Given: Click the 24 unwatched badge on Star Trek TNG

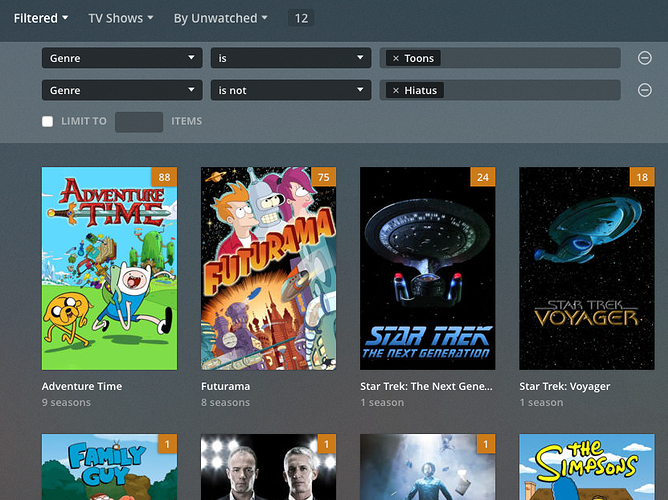Looking at the screenshot, I should 483,177.
